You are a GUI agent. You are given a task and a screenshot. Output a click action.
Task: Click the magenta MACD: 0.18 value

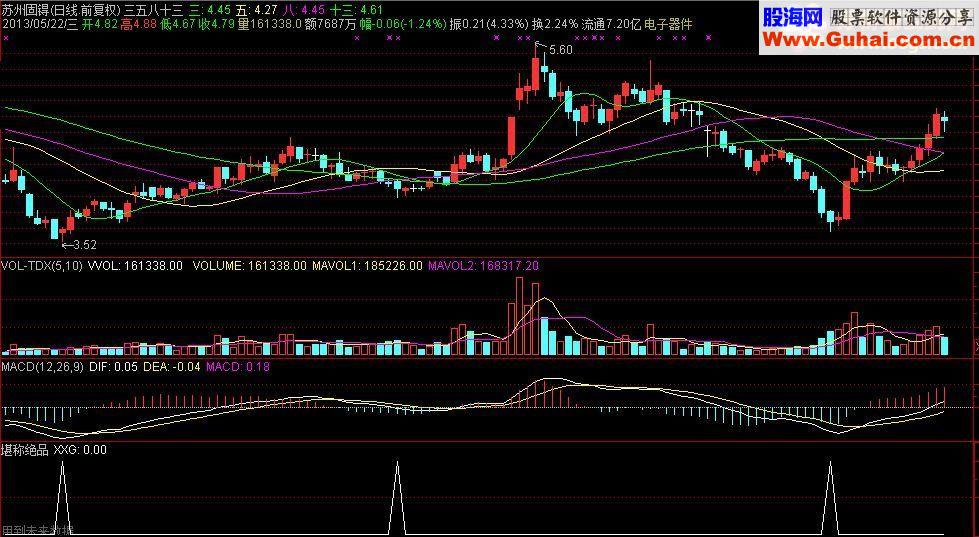tap(238, 367)
